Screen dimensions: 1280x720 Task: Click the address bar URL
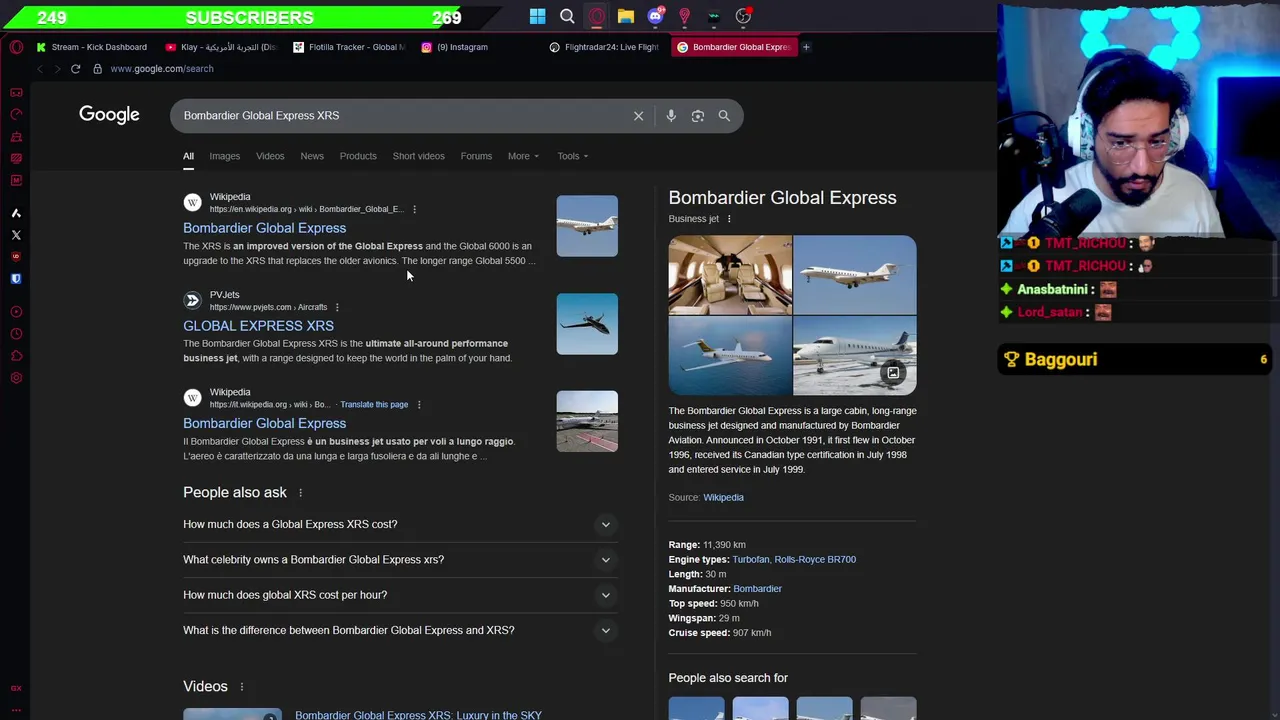coord(161,69)
